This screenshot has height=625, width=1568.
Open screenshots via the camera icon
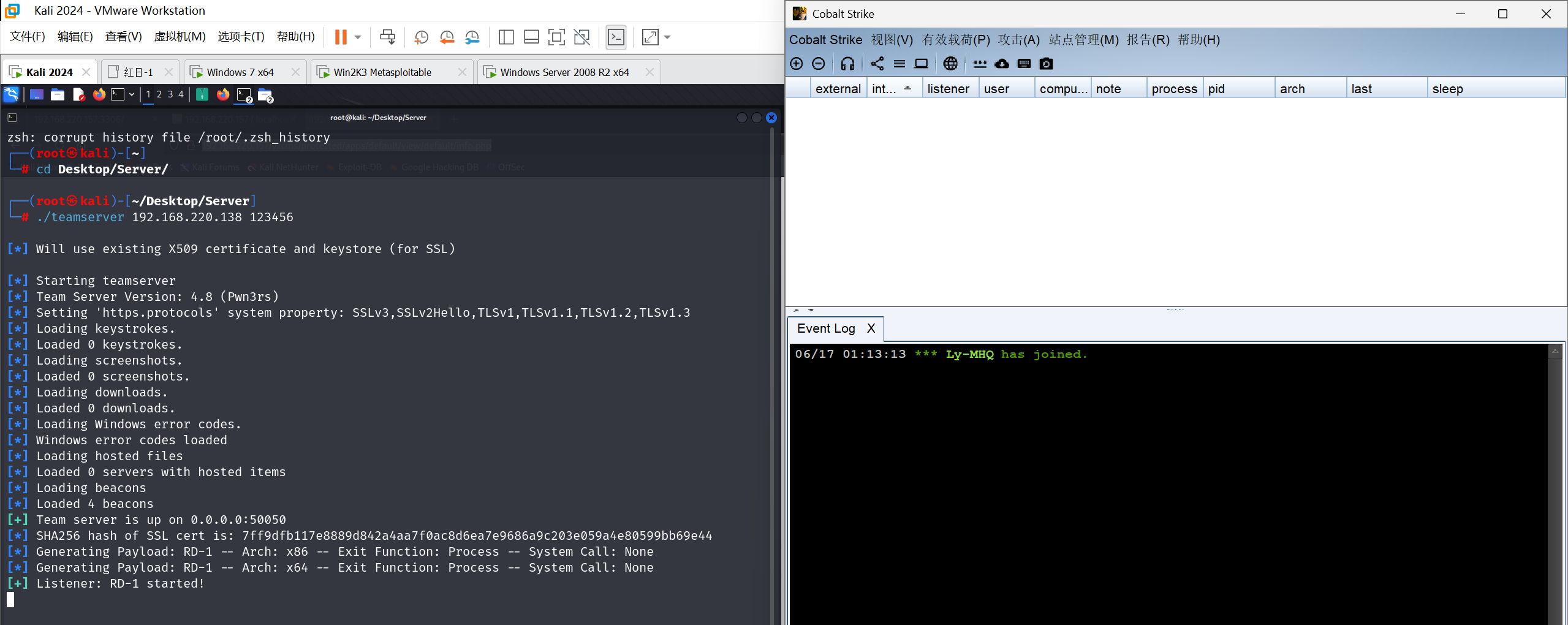[1047, 64]
